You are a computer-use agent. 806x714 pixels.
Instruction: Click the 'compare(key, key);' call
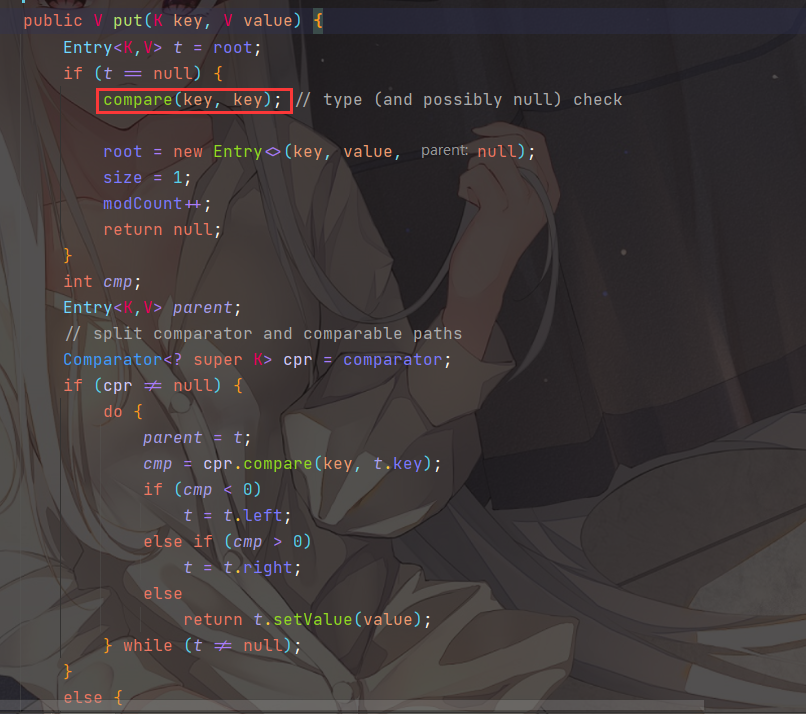coord(193,100)
